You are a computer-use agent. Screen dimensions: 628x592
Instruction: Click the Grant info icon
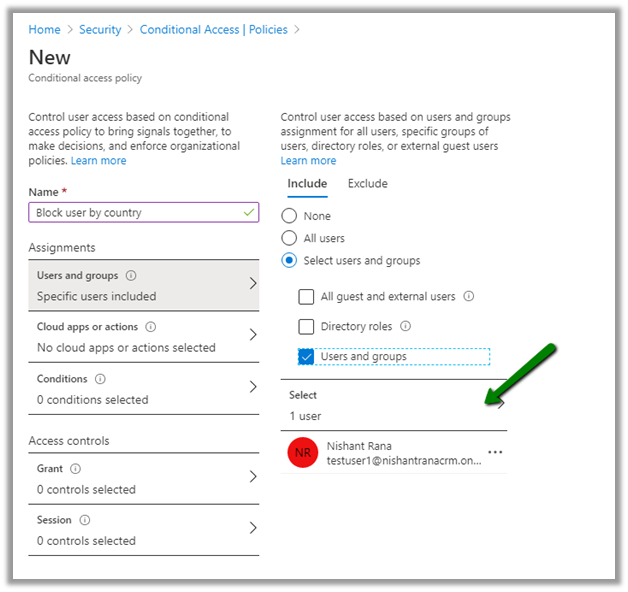(76, 469)
